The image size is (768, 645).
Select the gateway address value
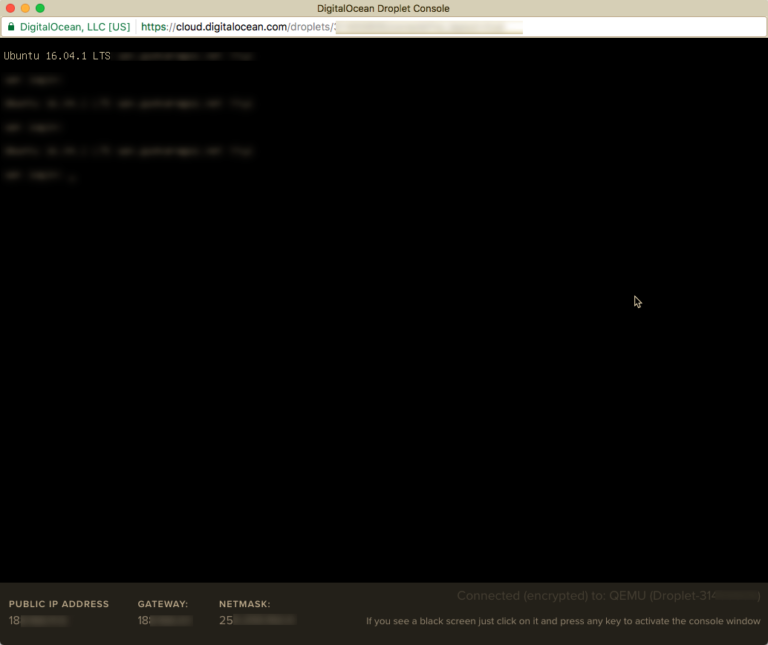pyautogui.click(x=163, y=621)
